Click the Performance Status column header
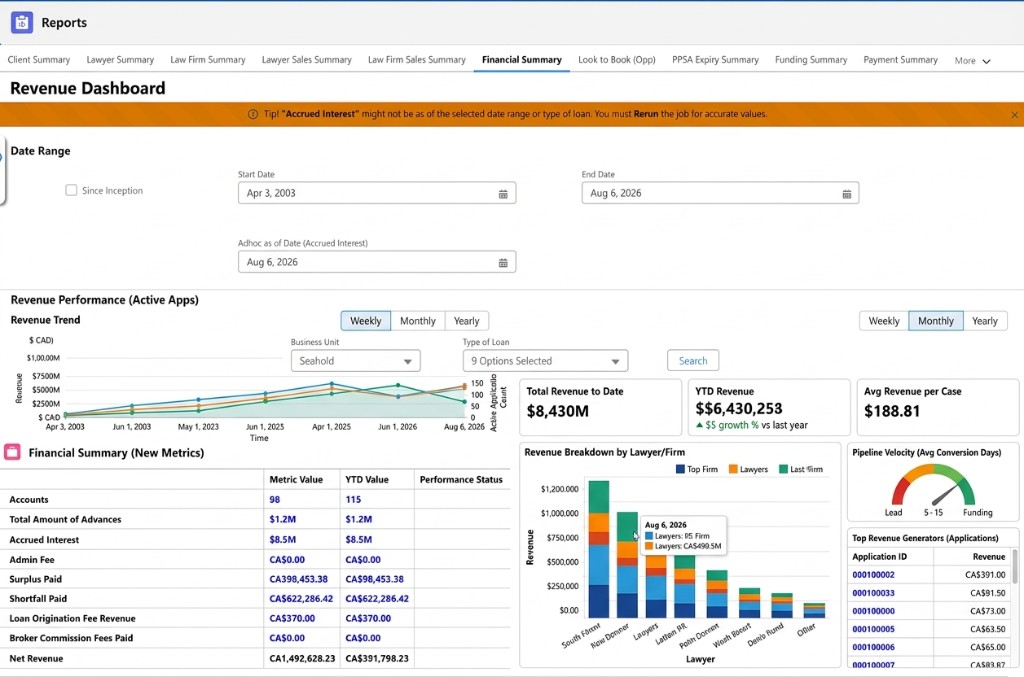1024x677 pixels. tap(461, 479)
